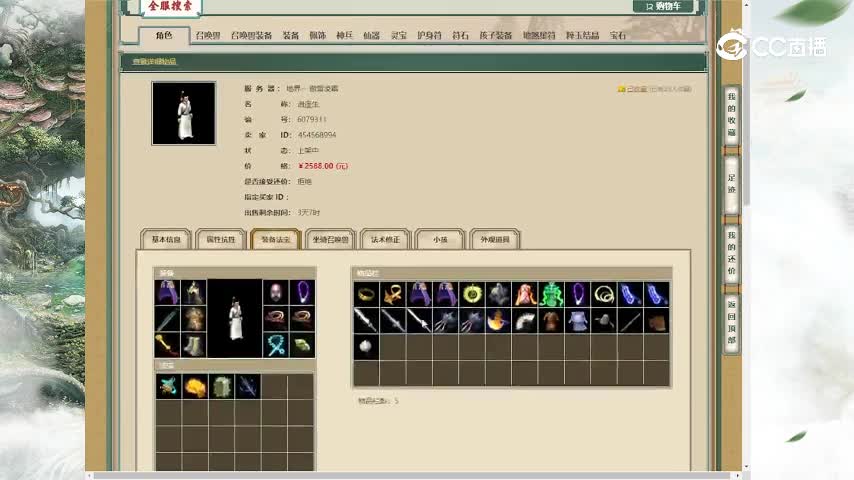This screenshot has width=854, height=480.
Task: Select the white coiled rope item
Action: 604,295
